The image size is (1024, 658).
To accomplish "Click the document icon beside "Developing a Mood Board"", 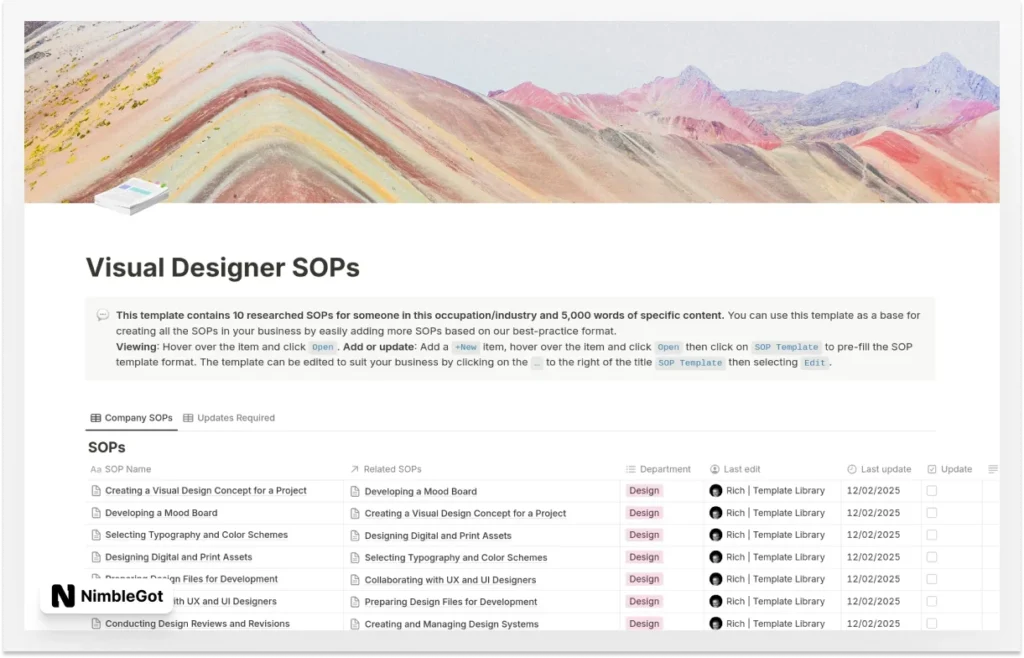I will 96,512.
